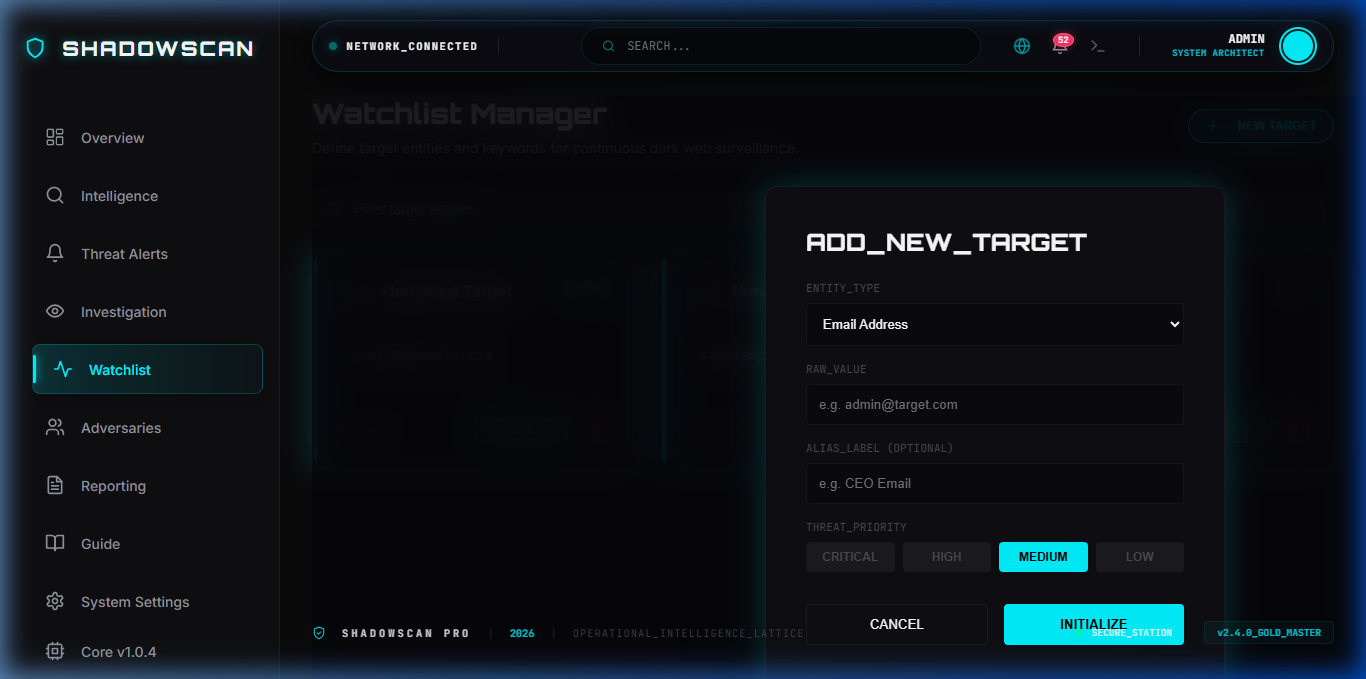Screen dimensions: 1366x679
Task: Click NETWORK_CONNECTED status indicator
Action: click(403, 46)
